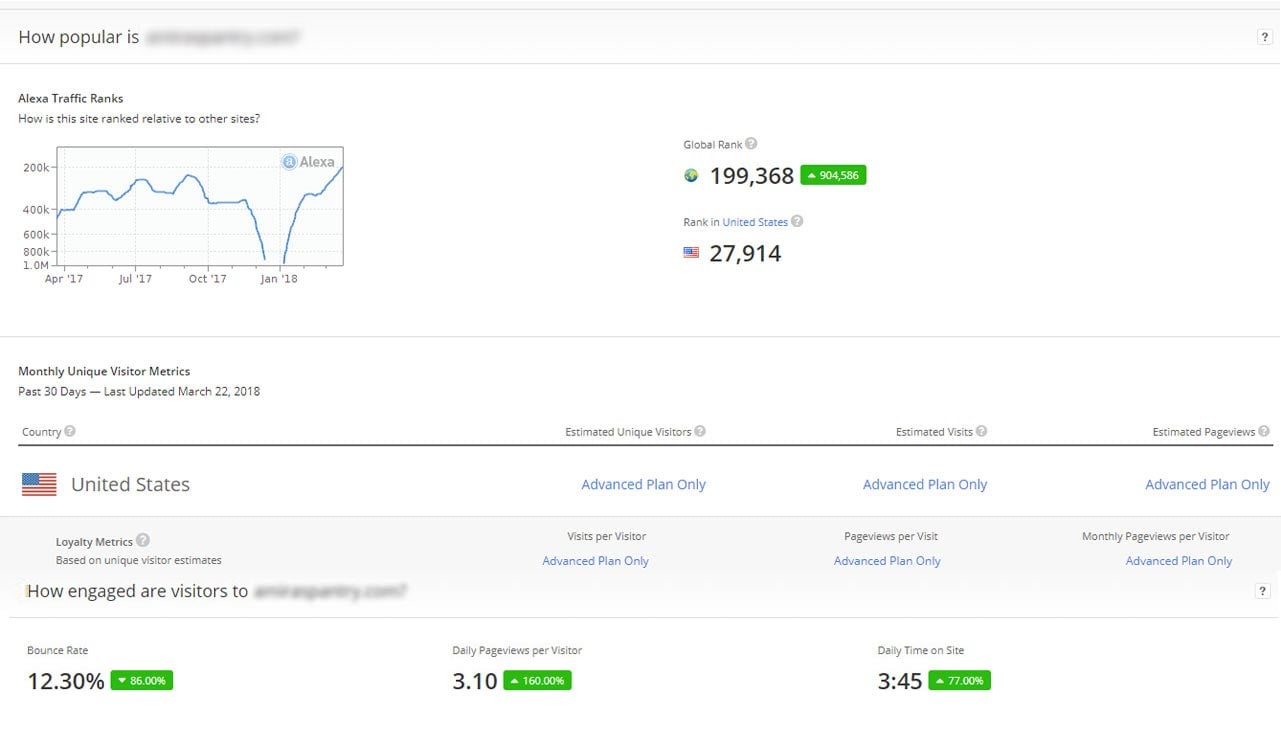
Task: Click the green 904,586 rank change badge
Action: point(833,174)
